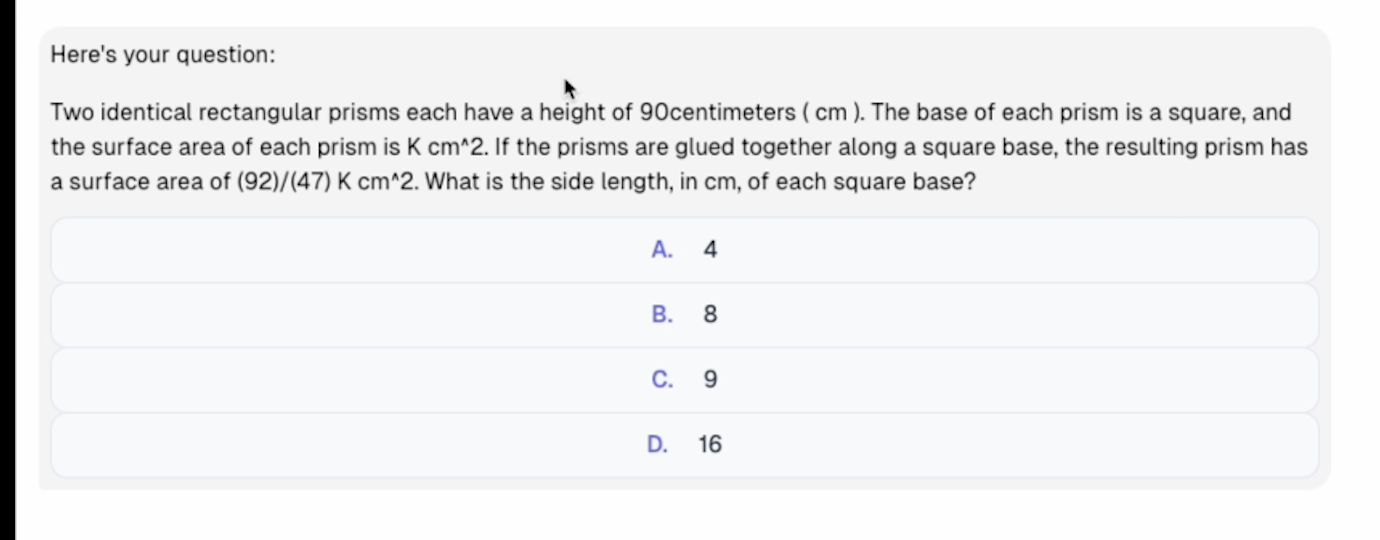Click the purple letter C label

661,380
